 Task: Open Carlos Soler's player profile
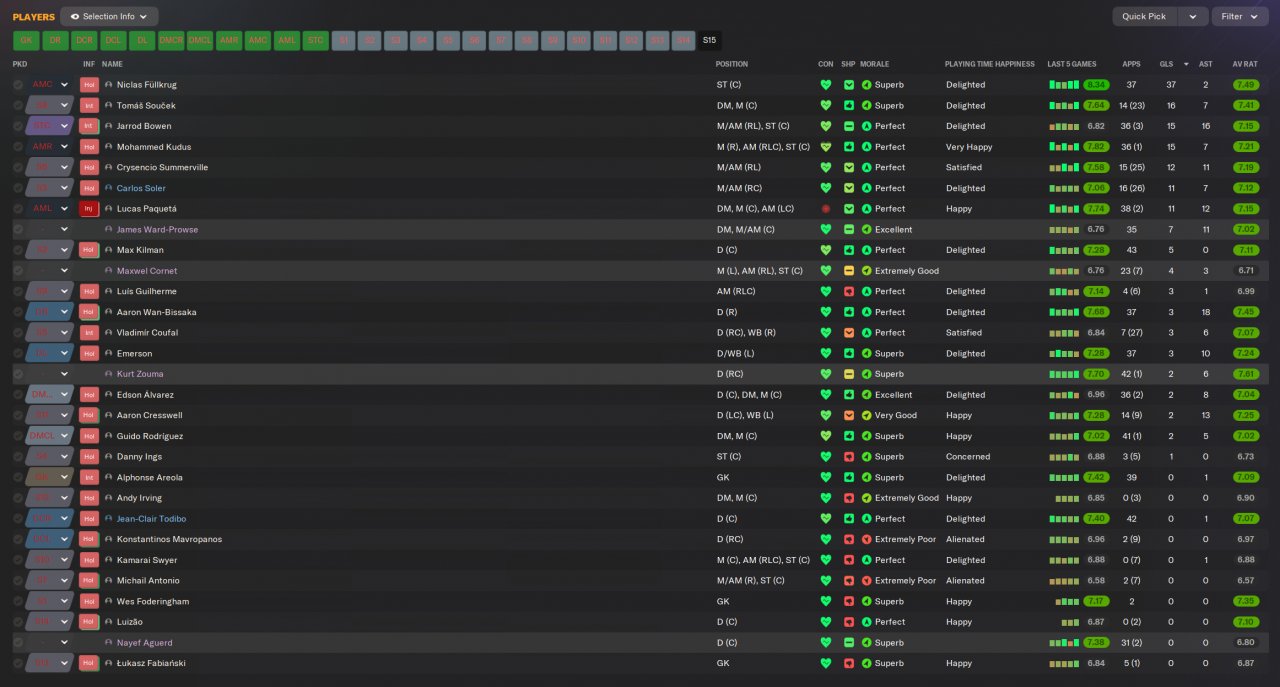click(141, 188)
